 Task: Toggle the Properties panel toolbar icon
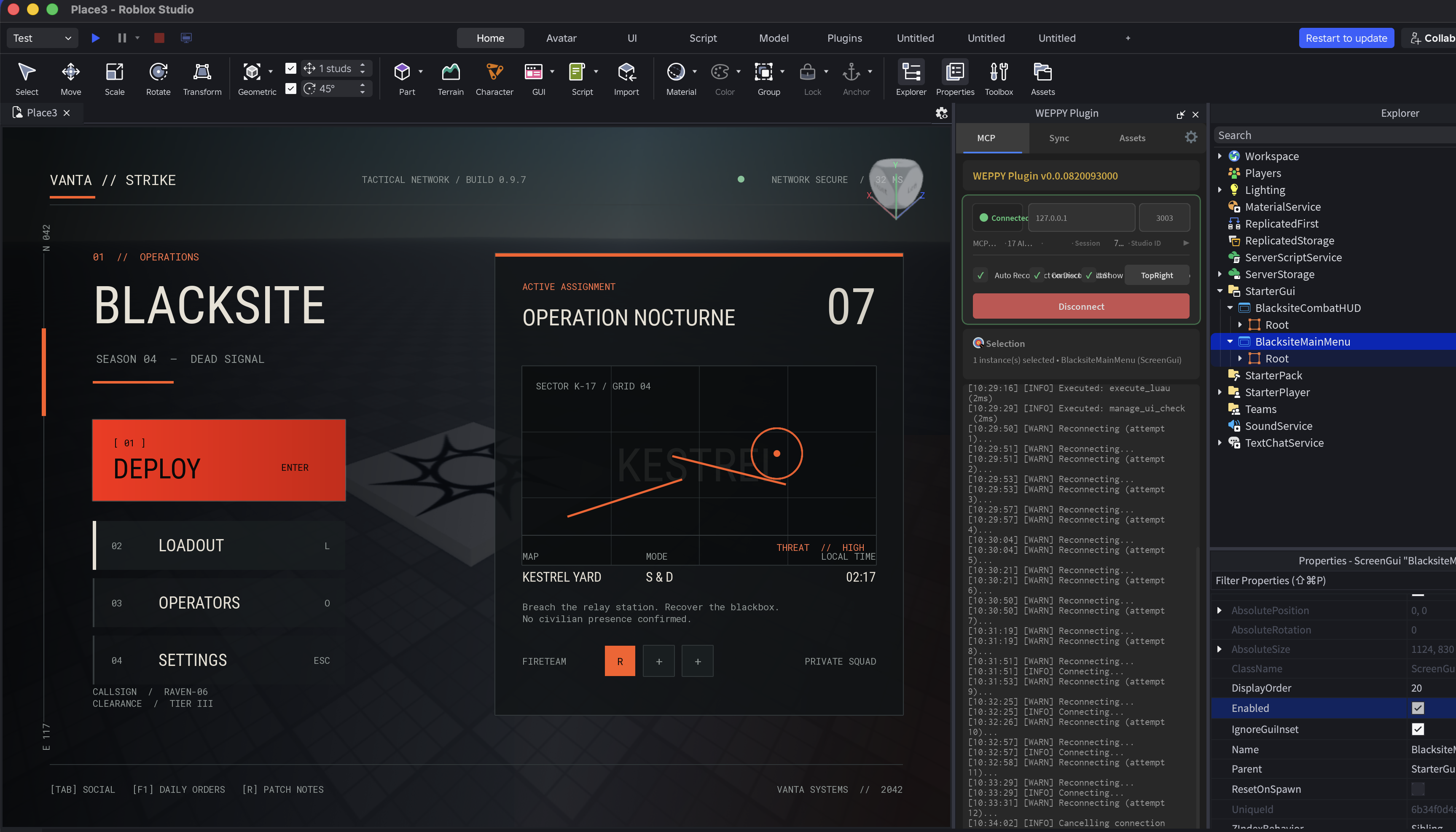pyautogui.click(x=955, y=72)
